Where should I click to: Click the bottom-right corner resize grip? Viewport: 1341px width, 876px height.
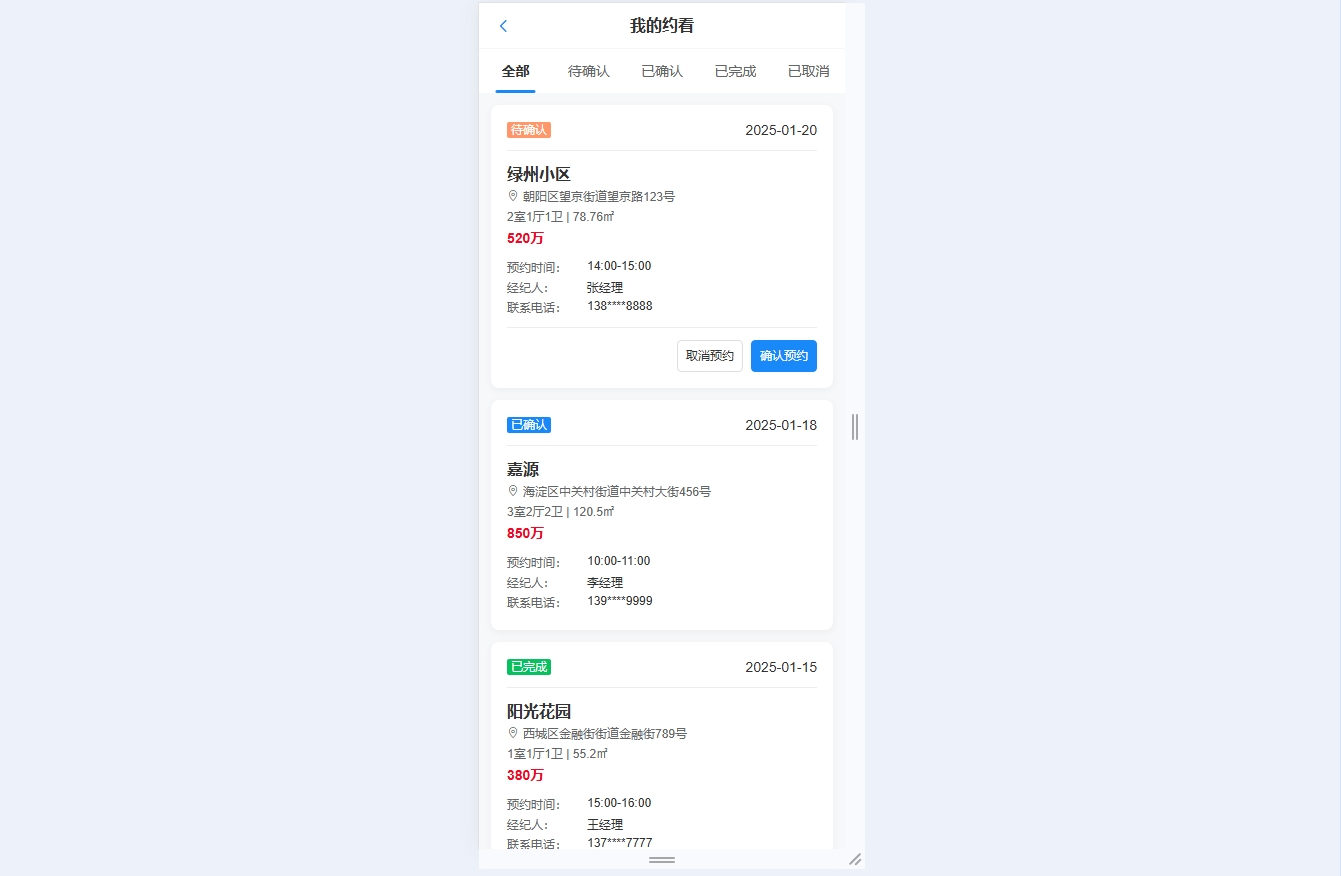point(855,859)
